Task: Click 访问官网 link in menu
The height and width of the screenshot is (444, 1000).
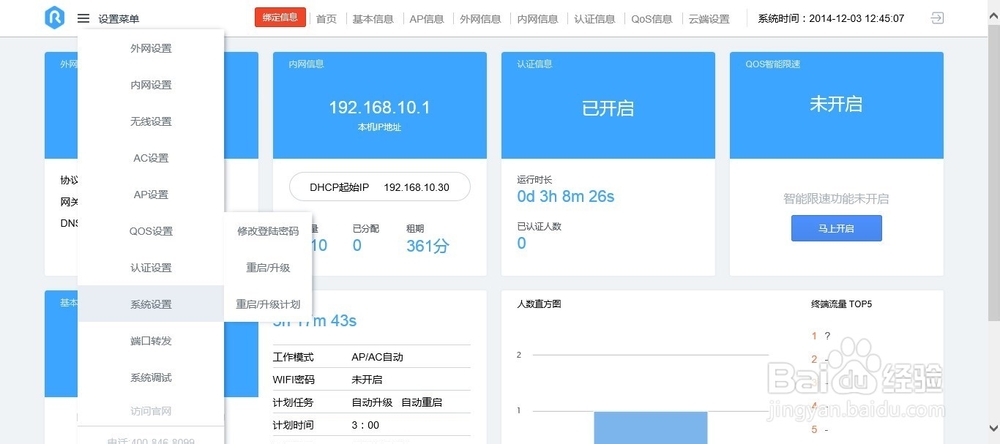Action: point(151,411)
